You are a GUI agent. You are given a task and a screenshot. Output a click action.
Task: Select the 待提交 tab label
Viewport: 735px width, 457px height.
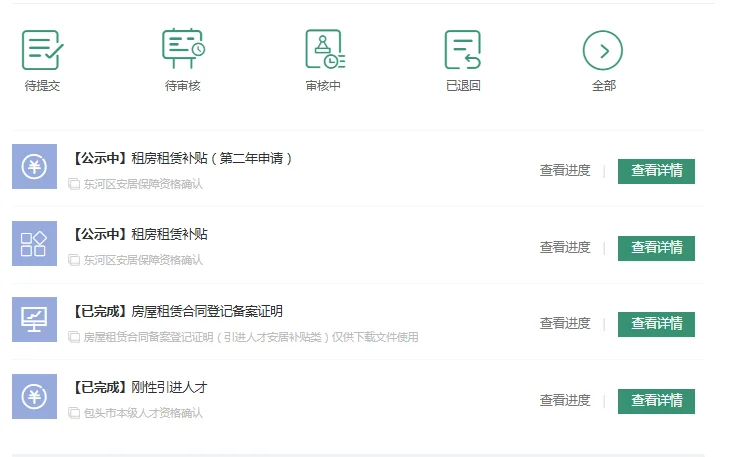[42, 86]
